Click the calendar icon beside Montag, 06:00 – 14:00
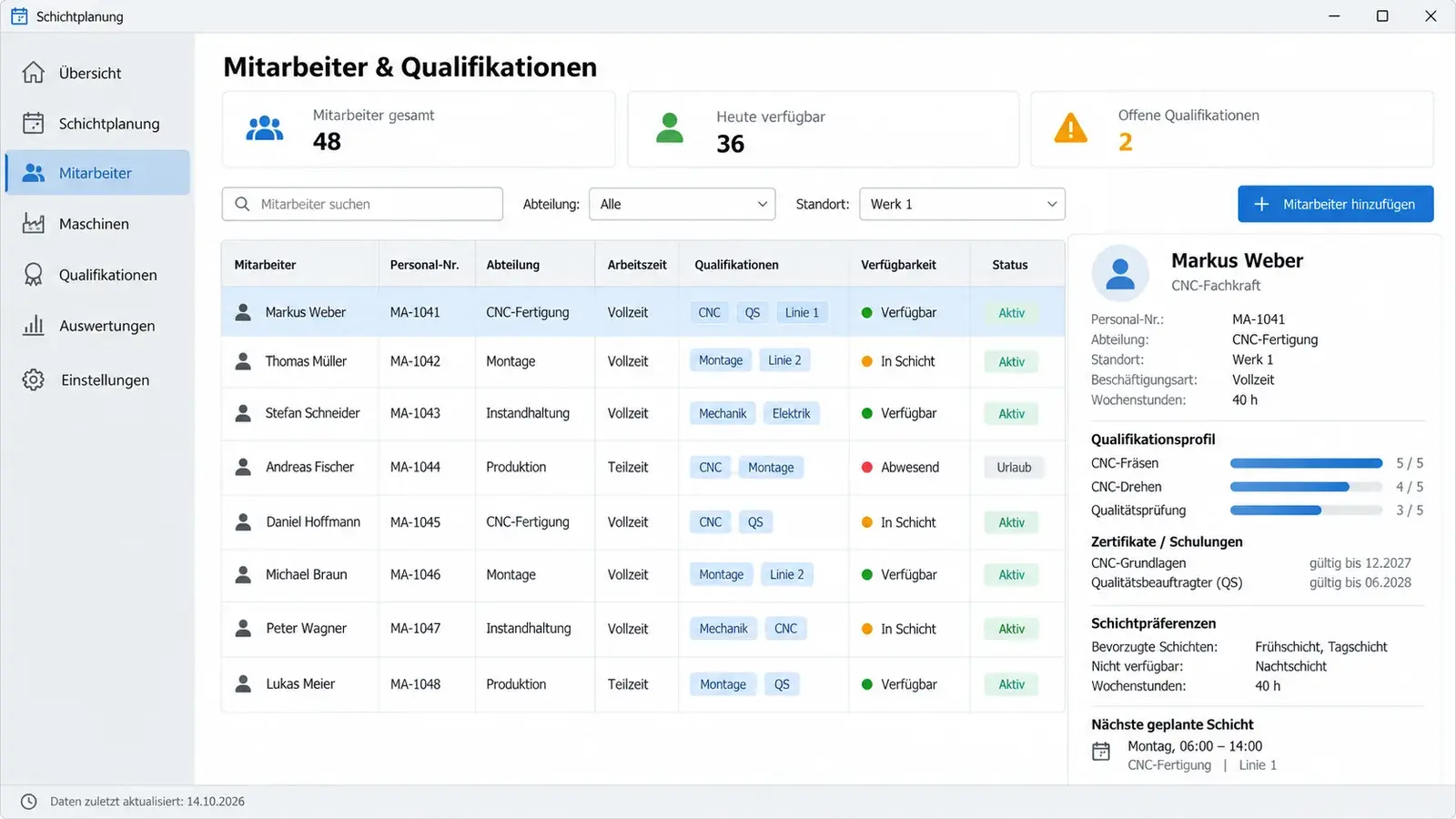 [x=1101, y=752]
